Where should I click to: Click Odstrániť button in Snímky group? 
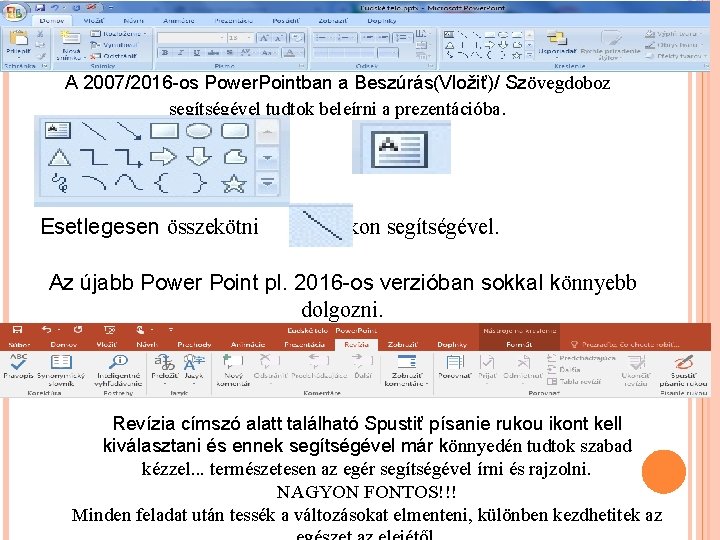113,56
